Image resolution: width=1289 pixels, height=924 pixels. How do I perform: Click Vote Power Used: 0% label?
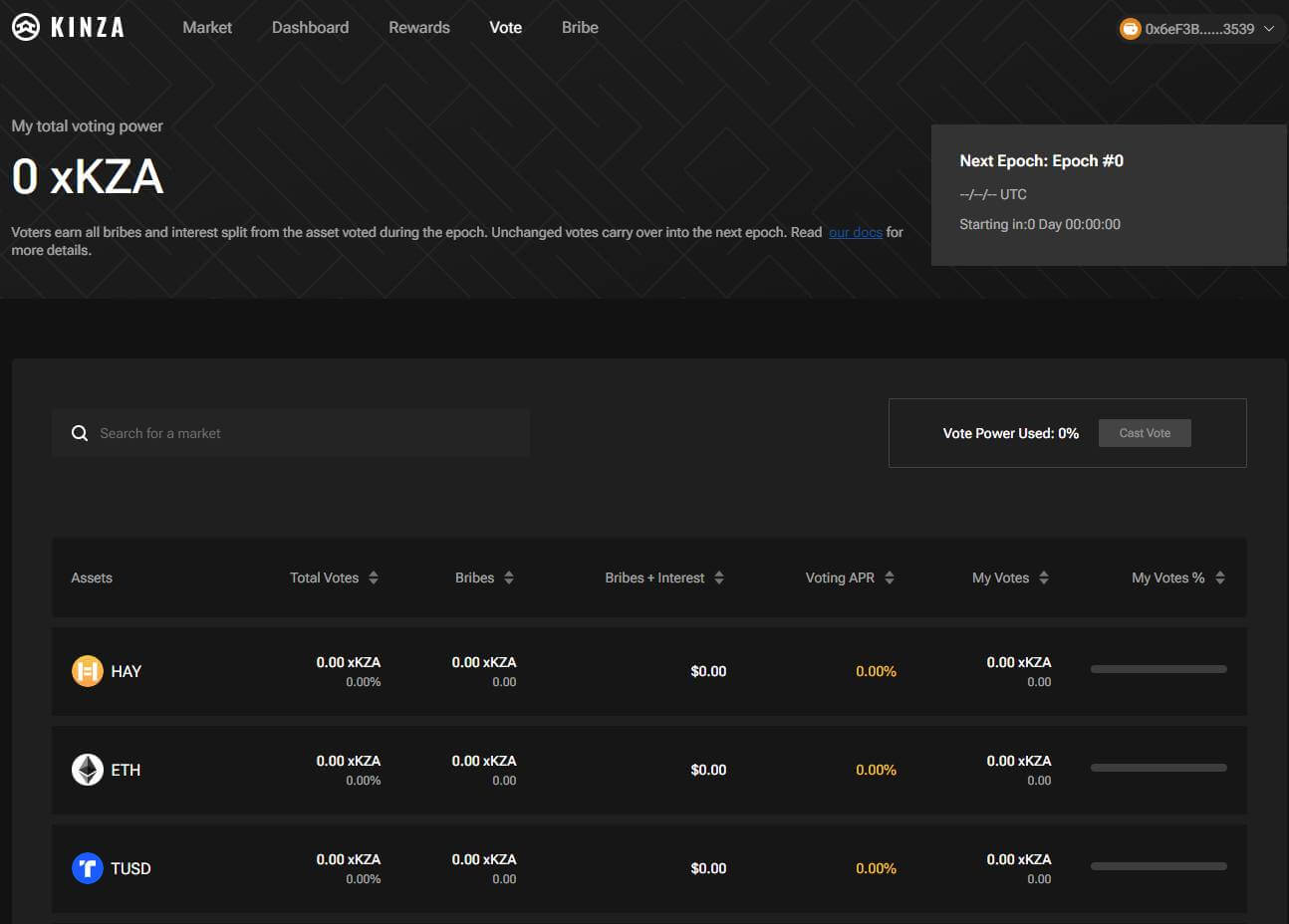(x=1011, y=433)
